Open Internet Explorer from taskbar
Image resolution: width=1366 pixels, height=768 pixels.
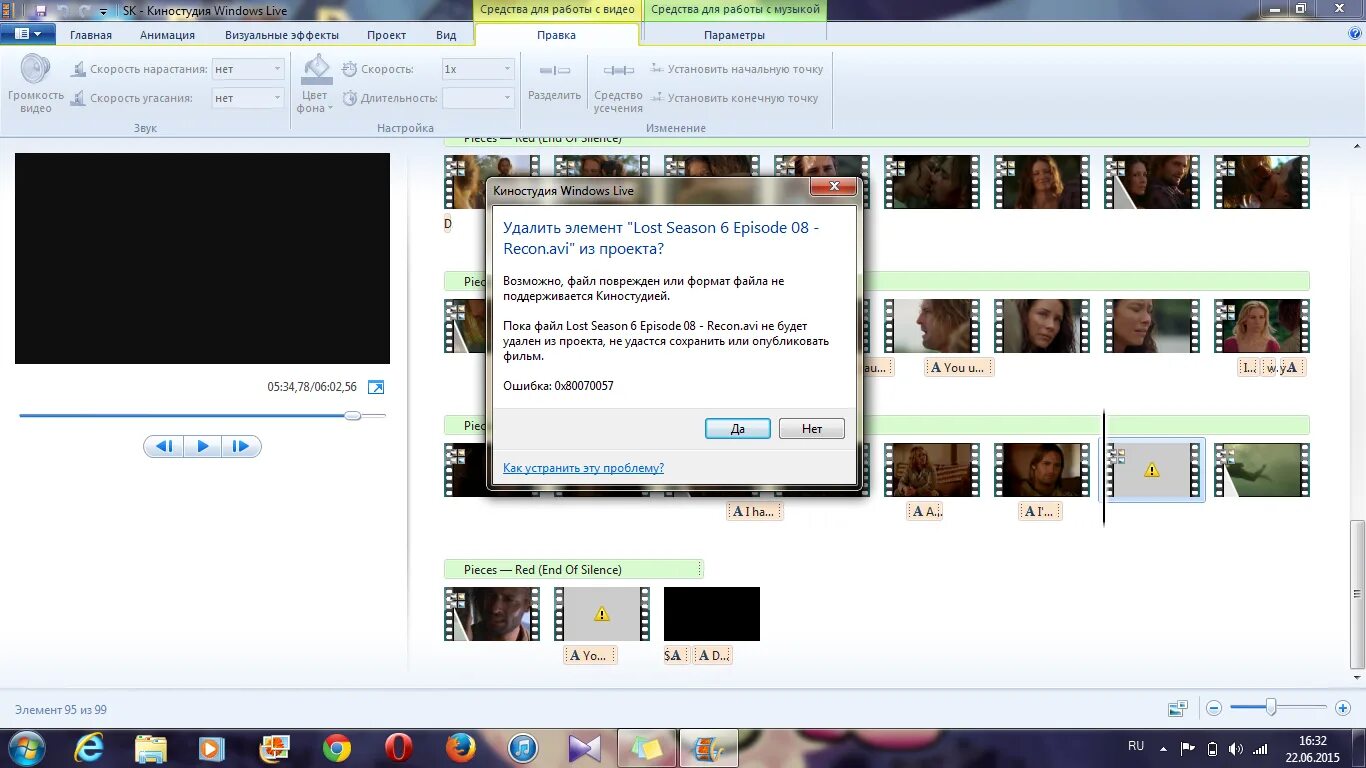(x=89, y=748)
